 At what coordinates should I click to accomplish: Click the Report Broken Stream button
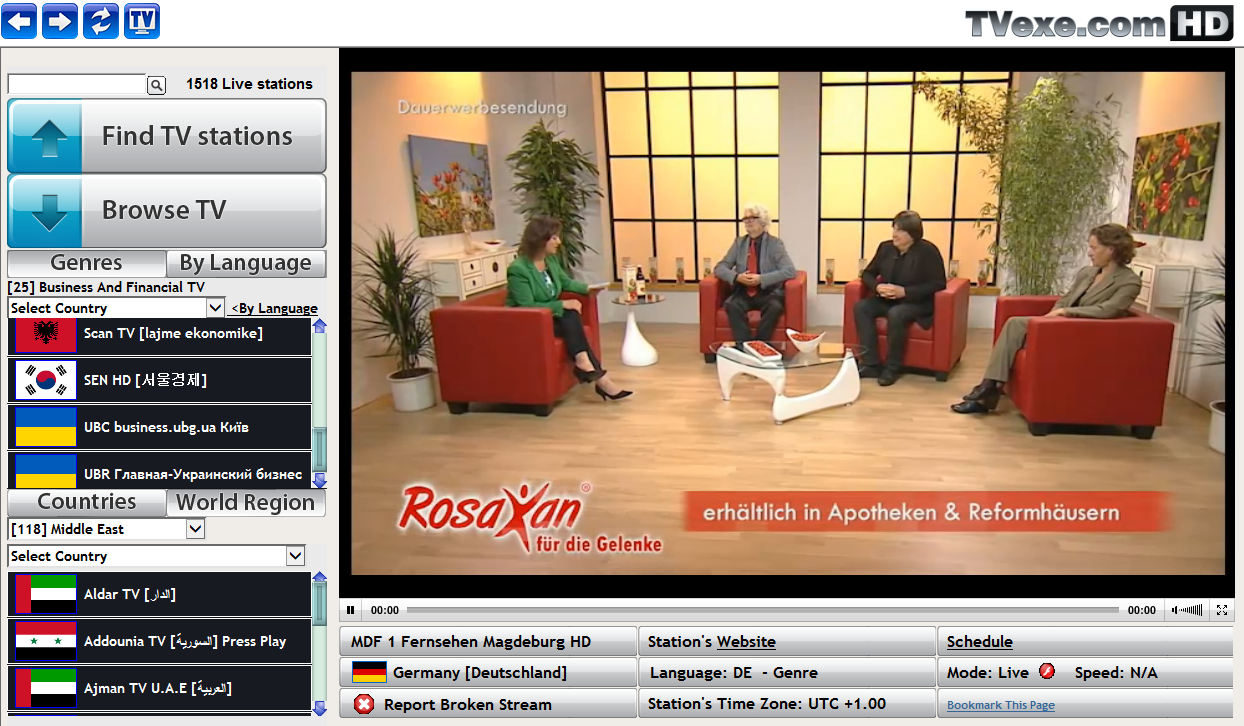tap(488, 704)
